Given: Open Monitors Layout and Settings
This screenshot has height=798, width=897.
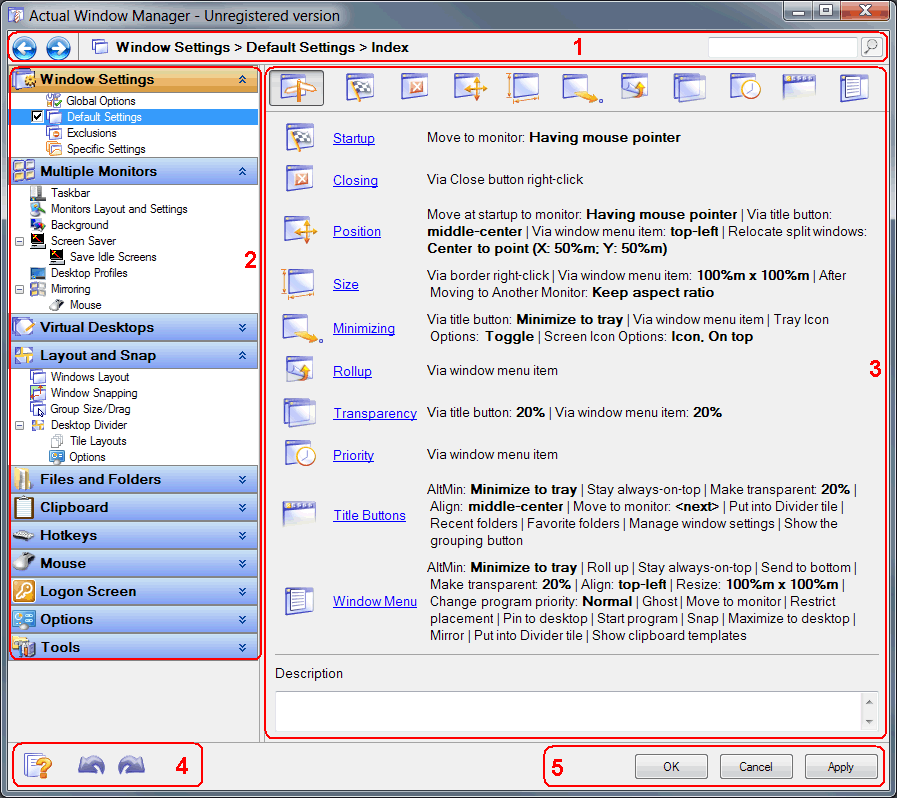Looking at the screenshot, I should [x=119, y=209].
